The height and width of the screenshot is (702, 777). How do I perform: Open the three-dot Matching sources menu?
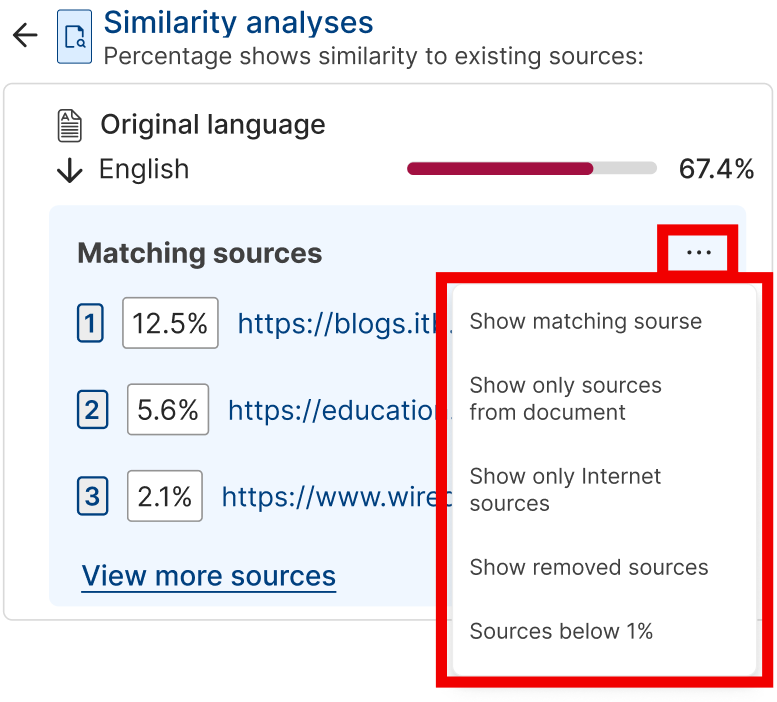coord(698,253)
